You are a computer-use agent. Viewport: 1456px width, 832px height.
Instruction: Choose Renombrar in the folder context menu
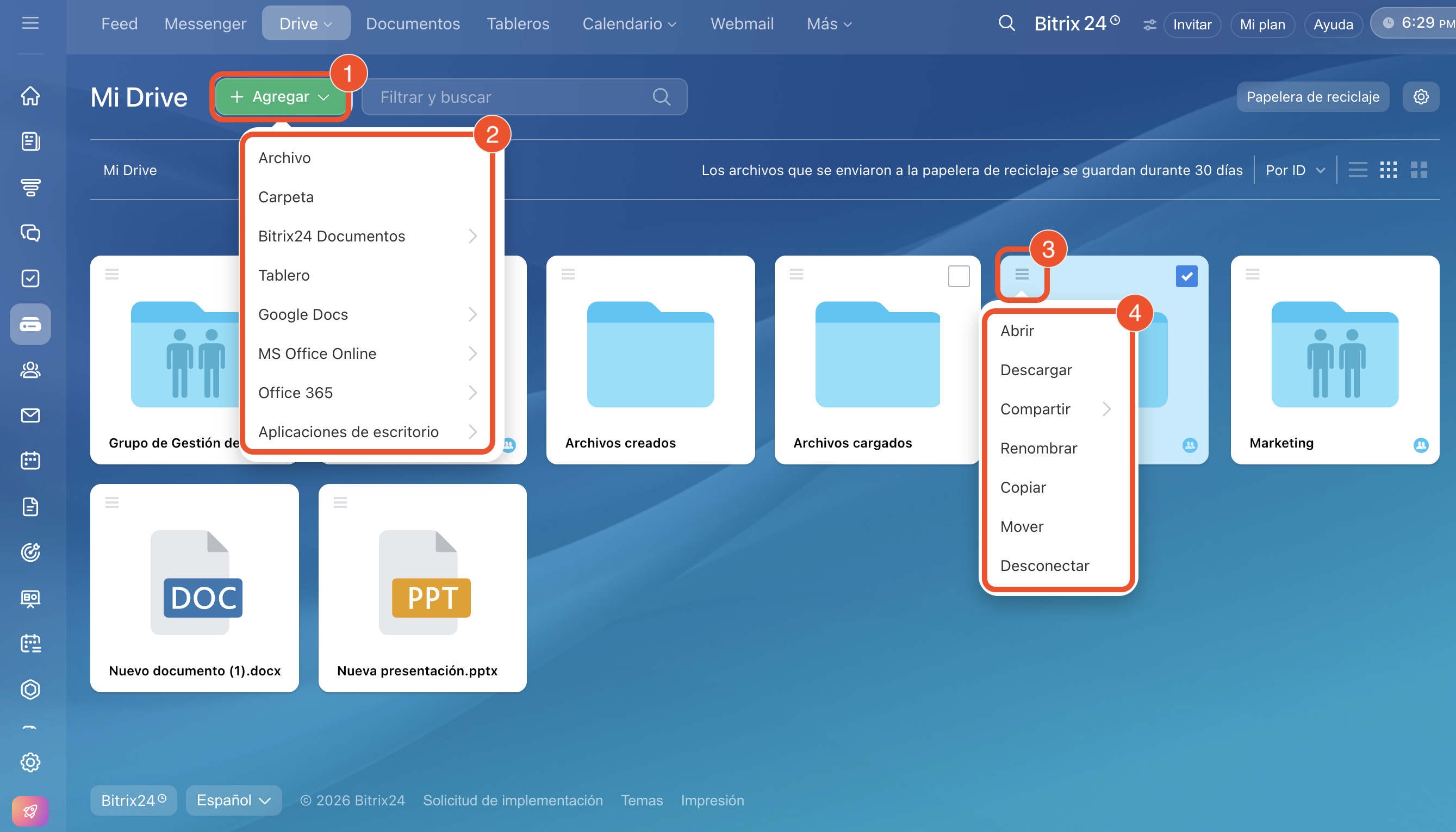click(x=1038, y=448)
